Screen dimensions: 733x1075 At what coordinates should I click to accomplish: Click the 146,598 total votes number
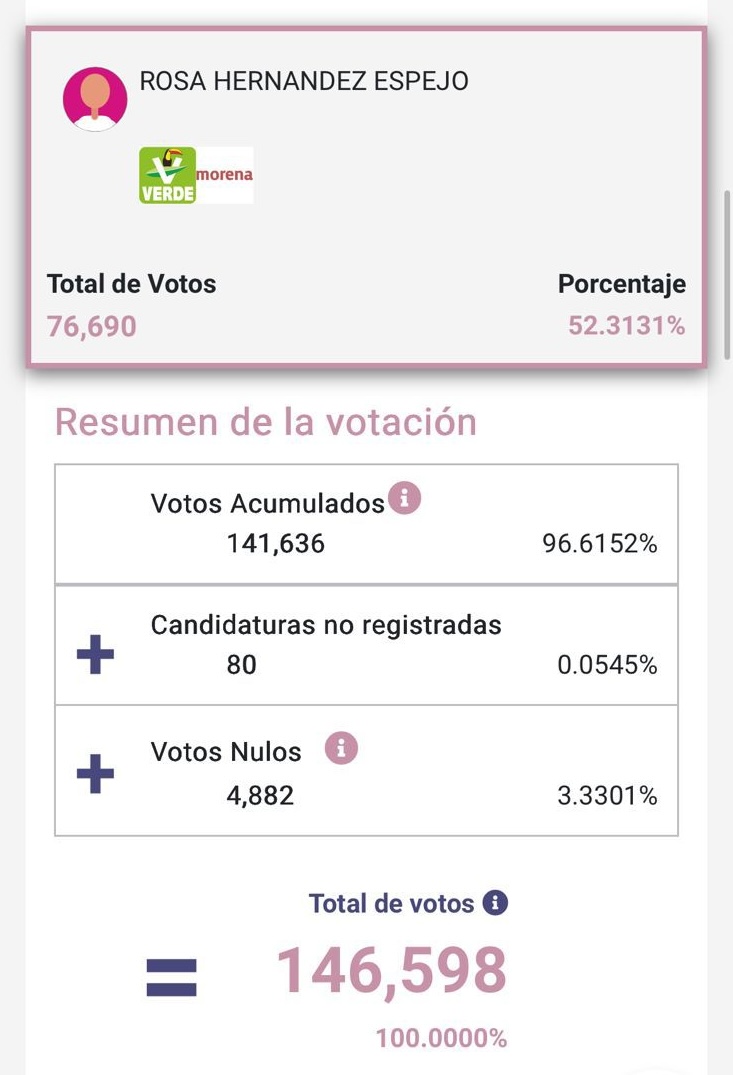tap(392, 970)
